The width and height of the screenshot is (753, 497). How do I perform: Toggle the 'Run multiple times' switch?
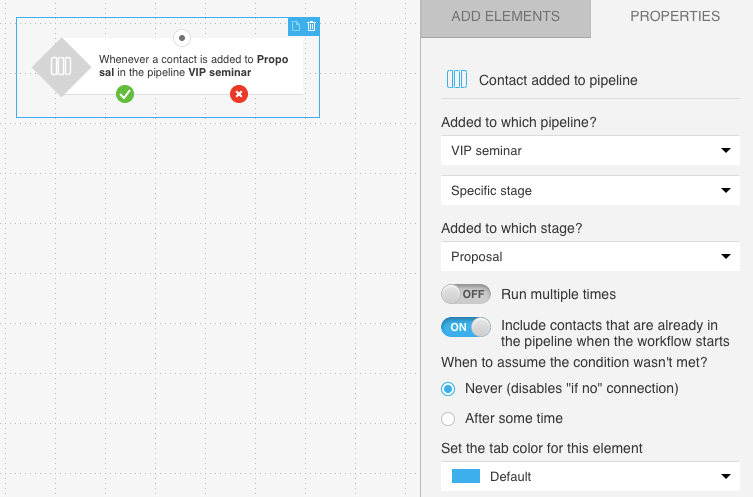(x=466, y=294)
